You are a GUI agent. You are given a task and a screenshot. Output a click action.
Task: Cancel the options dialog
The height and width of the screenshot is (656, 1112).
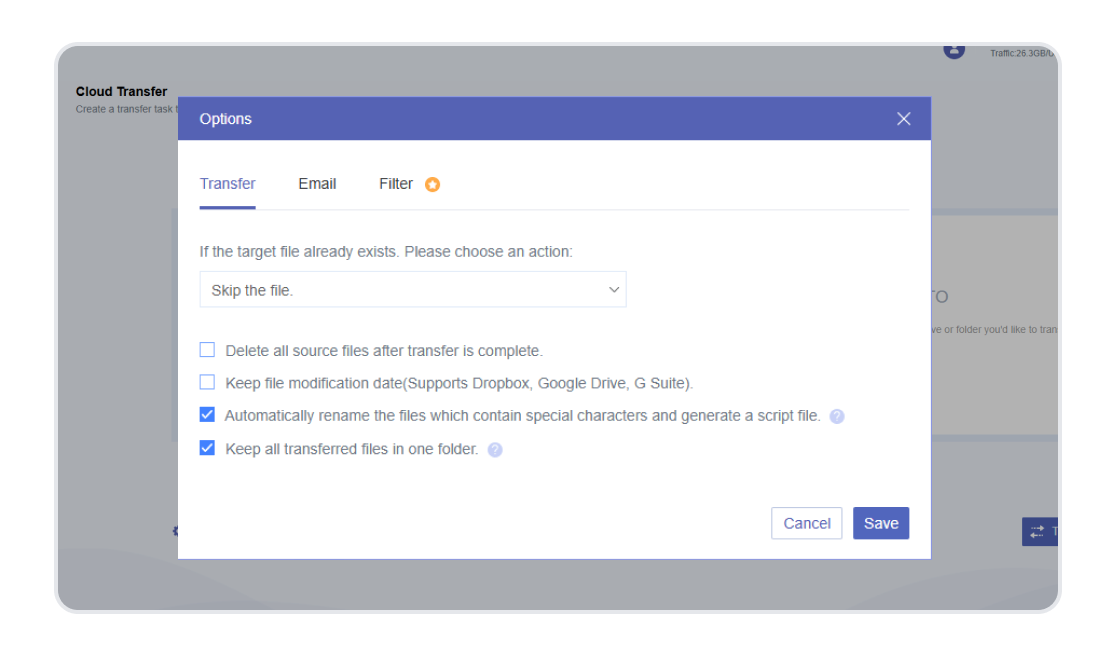click(x=806, y=523)
